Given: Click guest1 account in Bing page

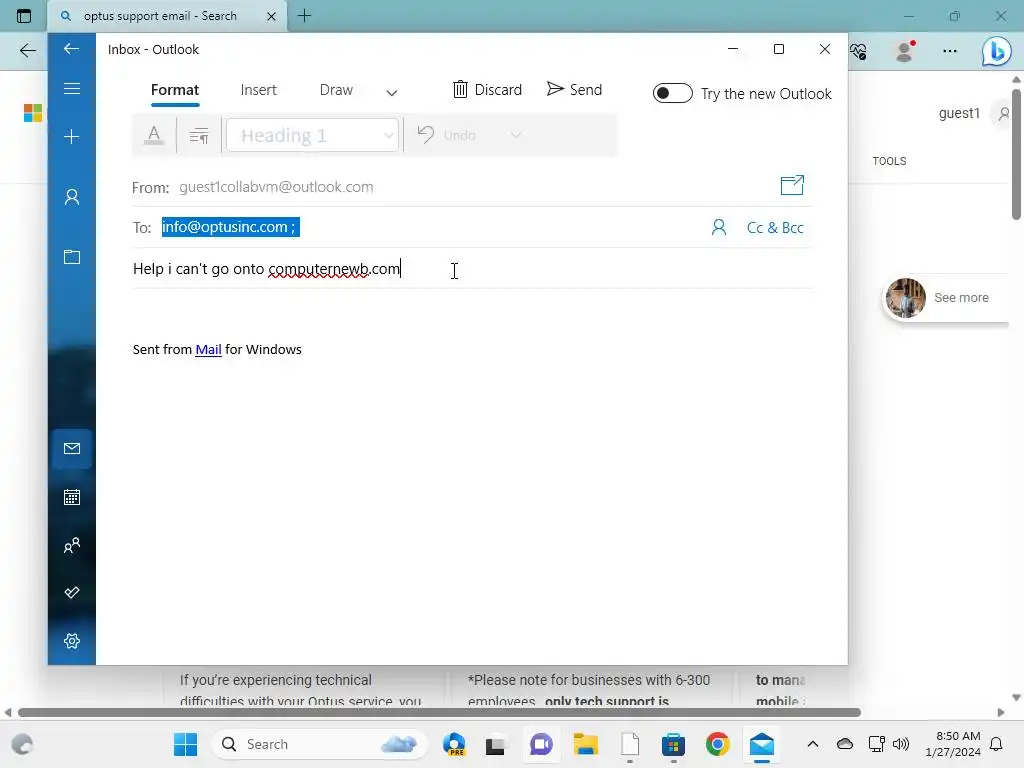Looking at the screenshot, I should [959, 113].
